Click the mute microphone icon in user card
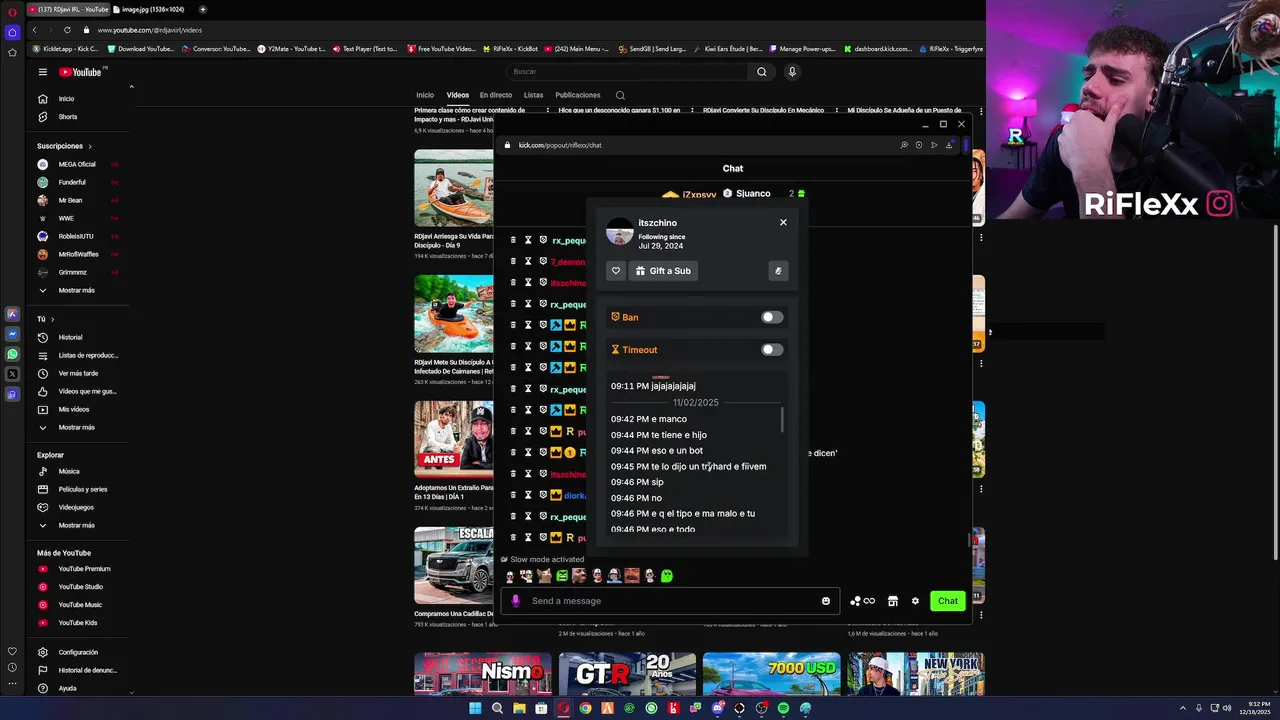The image size is (1280, 720). pyautogui.click(x=778, y=271)
